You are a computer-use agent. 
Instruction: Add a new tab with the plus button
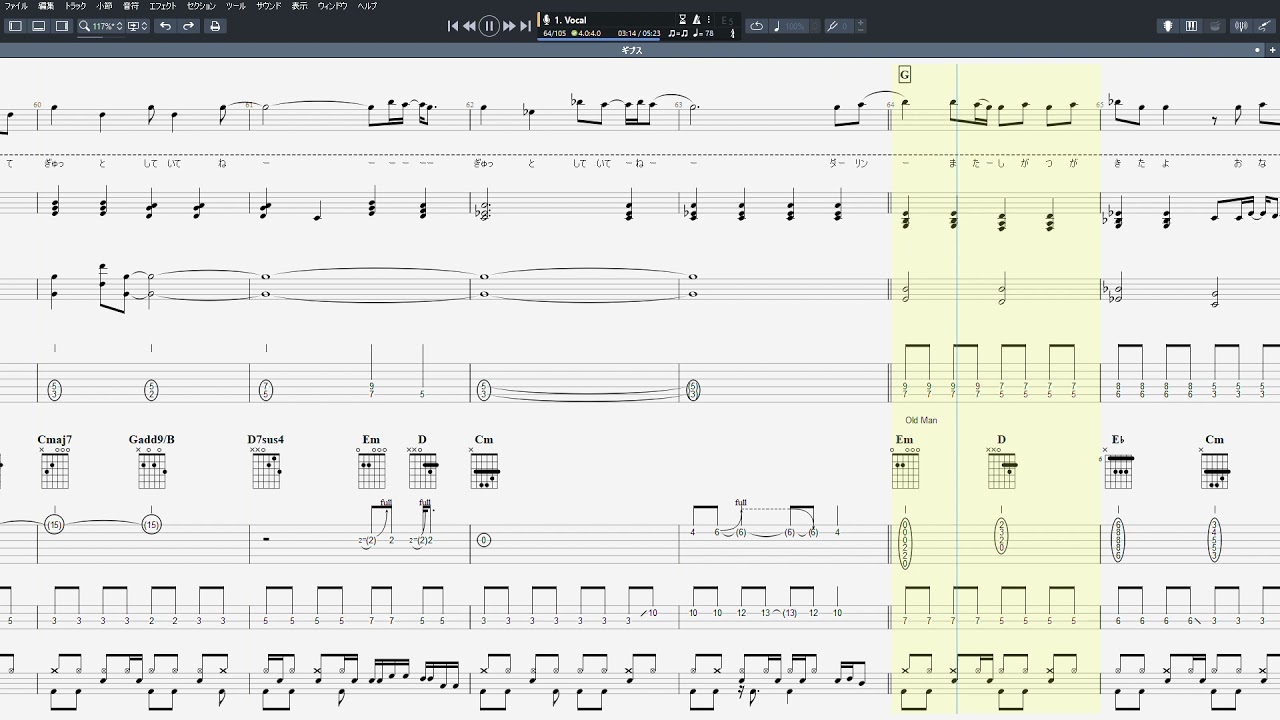pyautogui.click(x=1271, y=50)
